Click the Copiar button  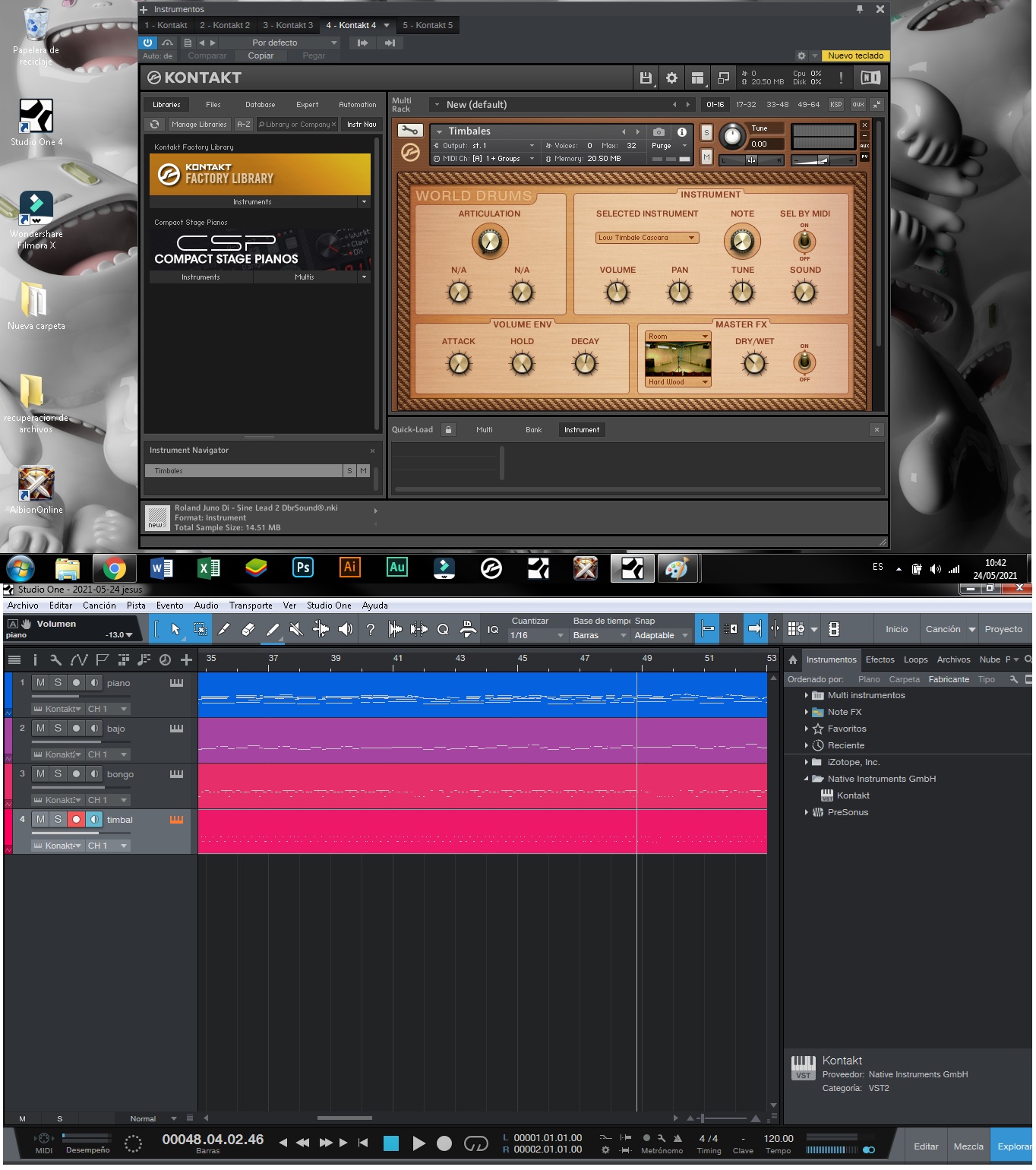click(x=261, y=56)
